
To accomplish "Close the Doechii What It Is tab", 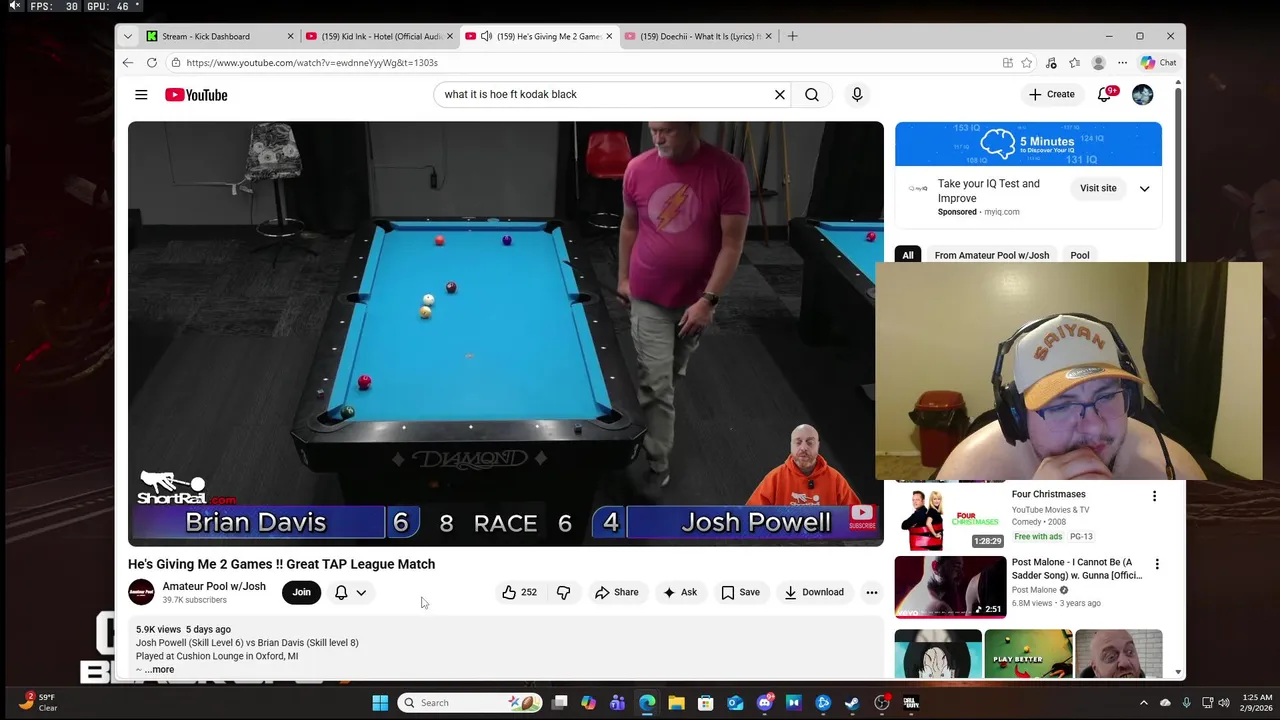I will 769,36.
